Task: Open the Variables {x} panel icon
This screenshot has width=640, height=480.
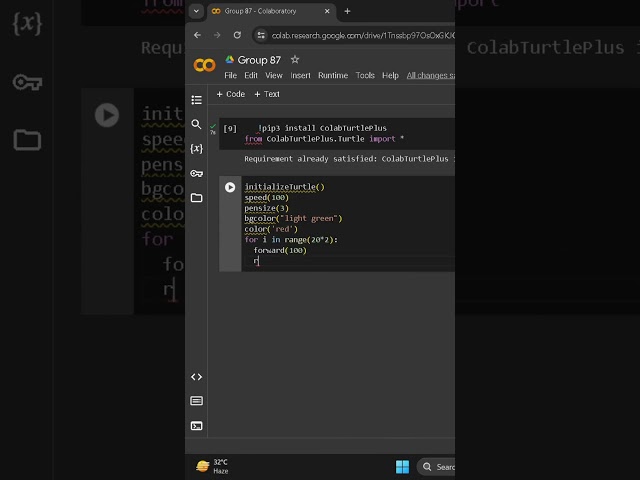Action: [x=196, y=149]
